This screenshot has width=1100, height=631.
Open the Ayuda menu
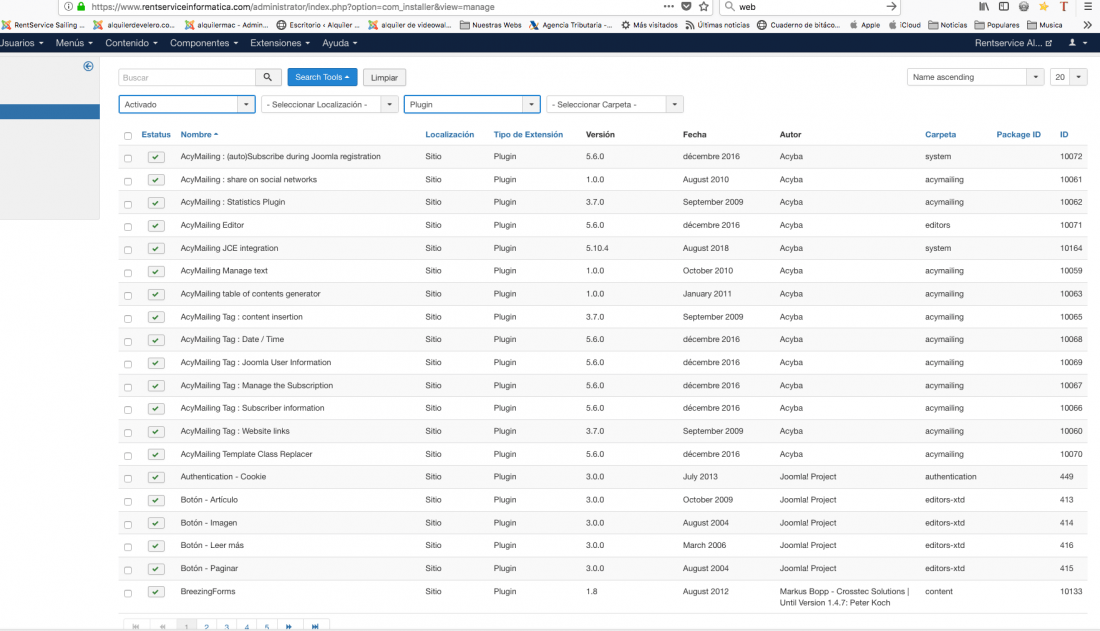click(x=340, y=43)
